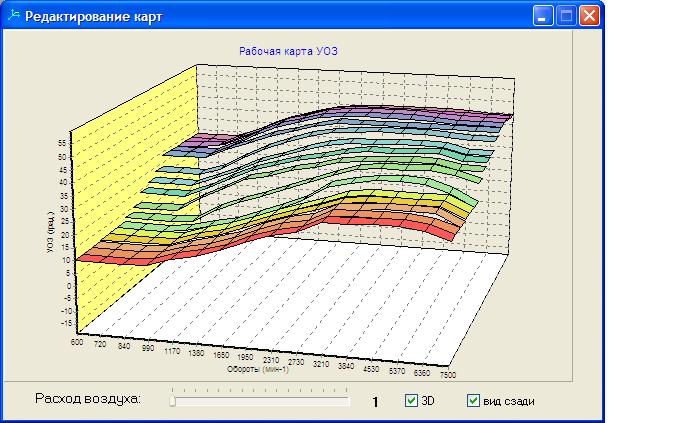Click the вид сзади label text
The width and height of the screenshot is (683, 423).
coord(508,401)
